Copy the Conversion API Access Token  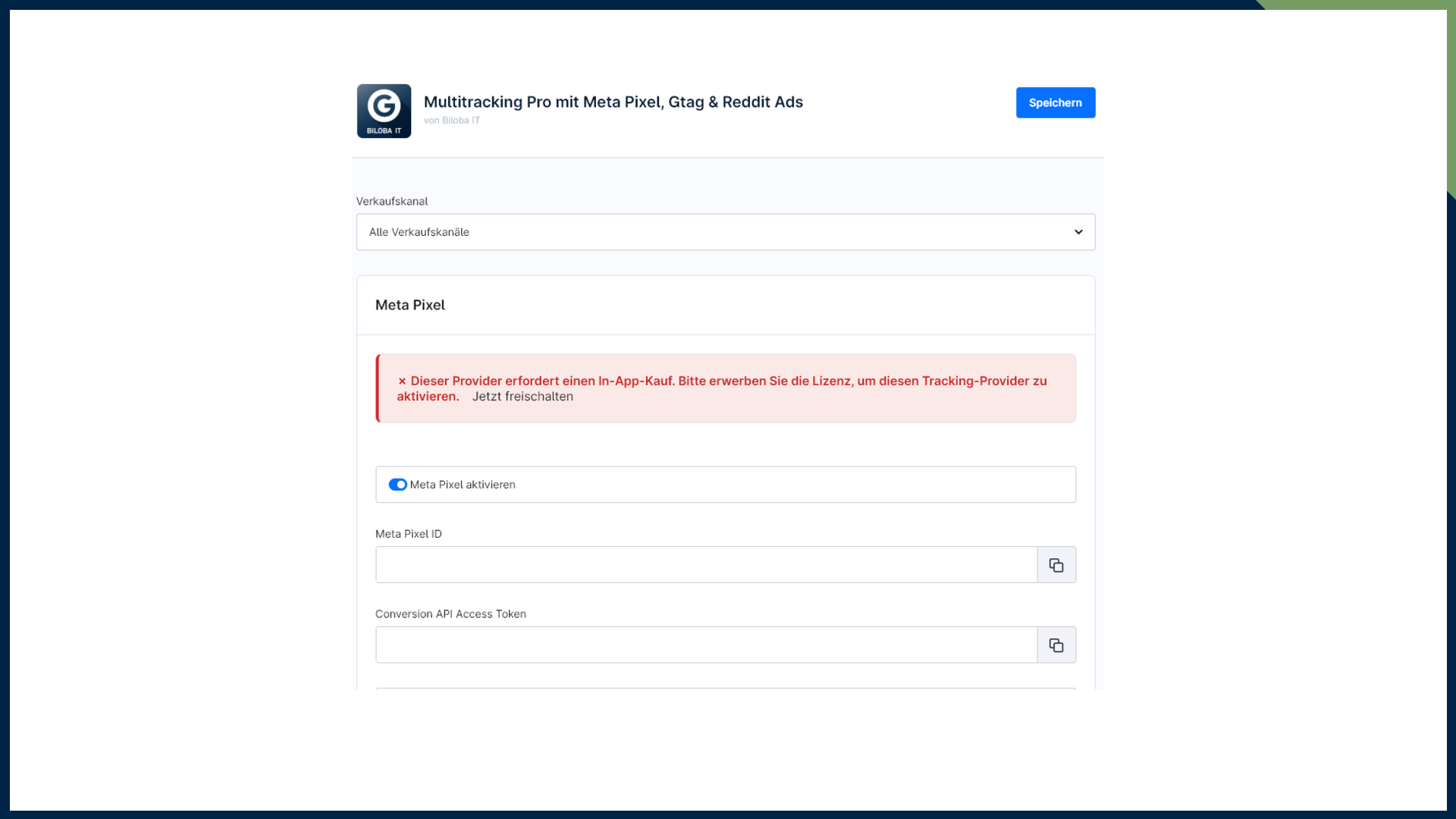coord(1056,645)
